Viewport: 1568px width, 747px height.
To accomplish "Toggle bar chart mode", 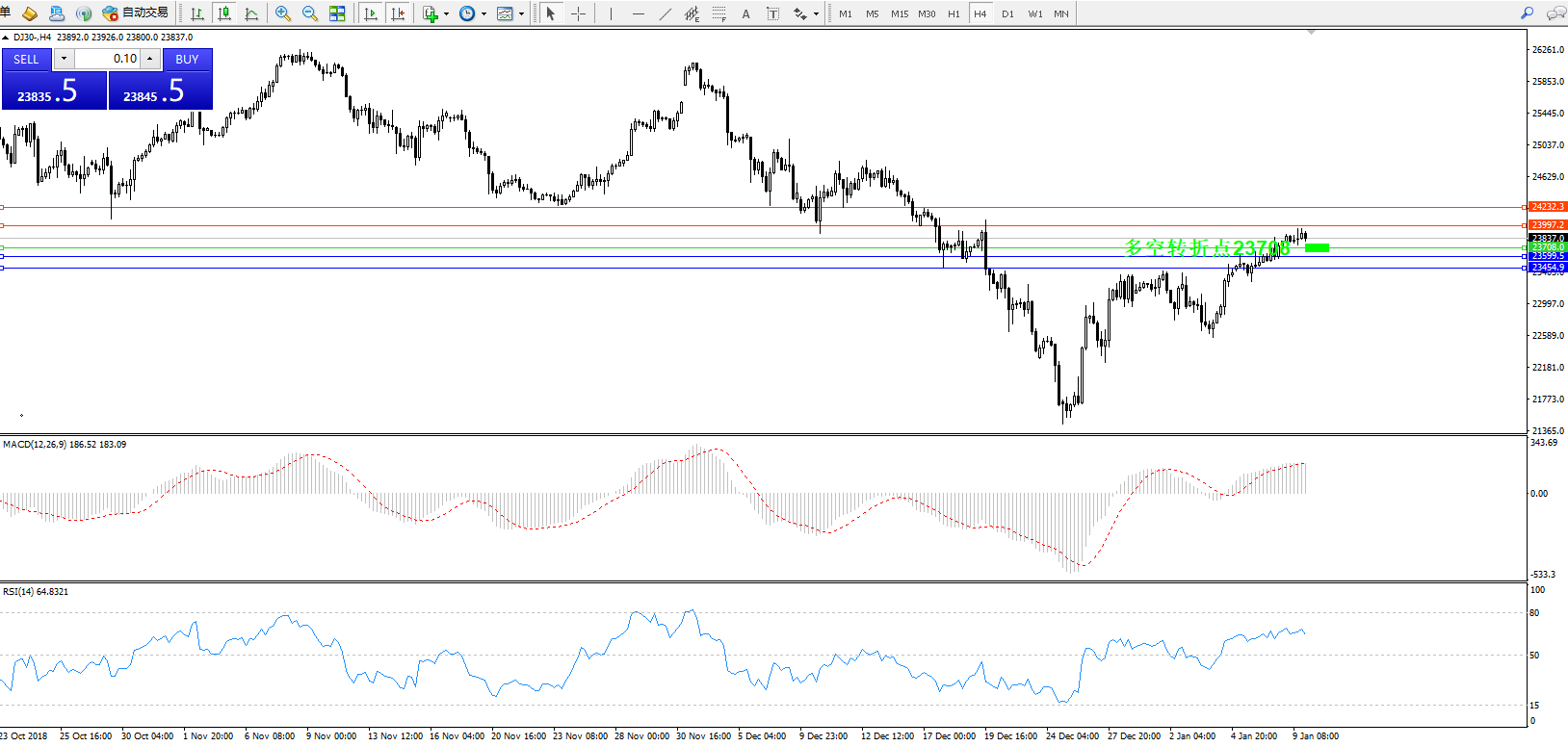I will (x=197, y=13).
